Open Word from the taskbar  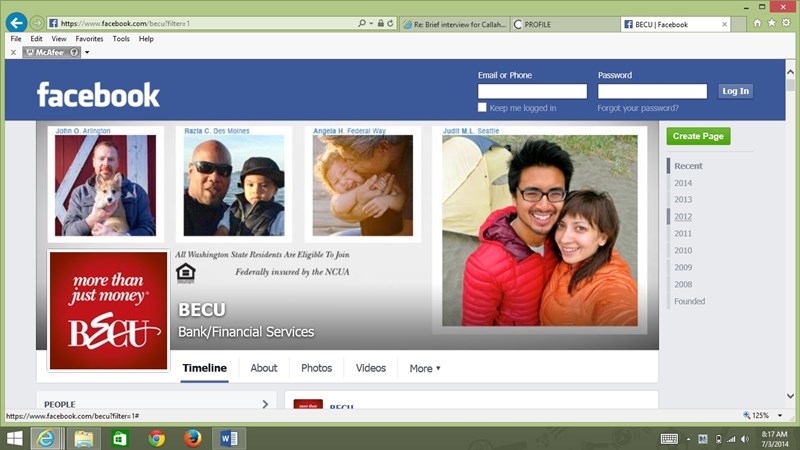coord(228,438)
